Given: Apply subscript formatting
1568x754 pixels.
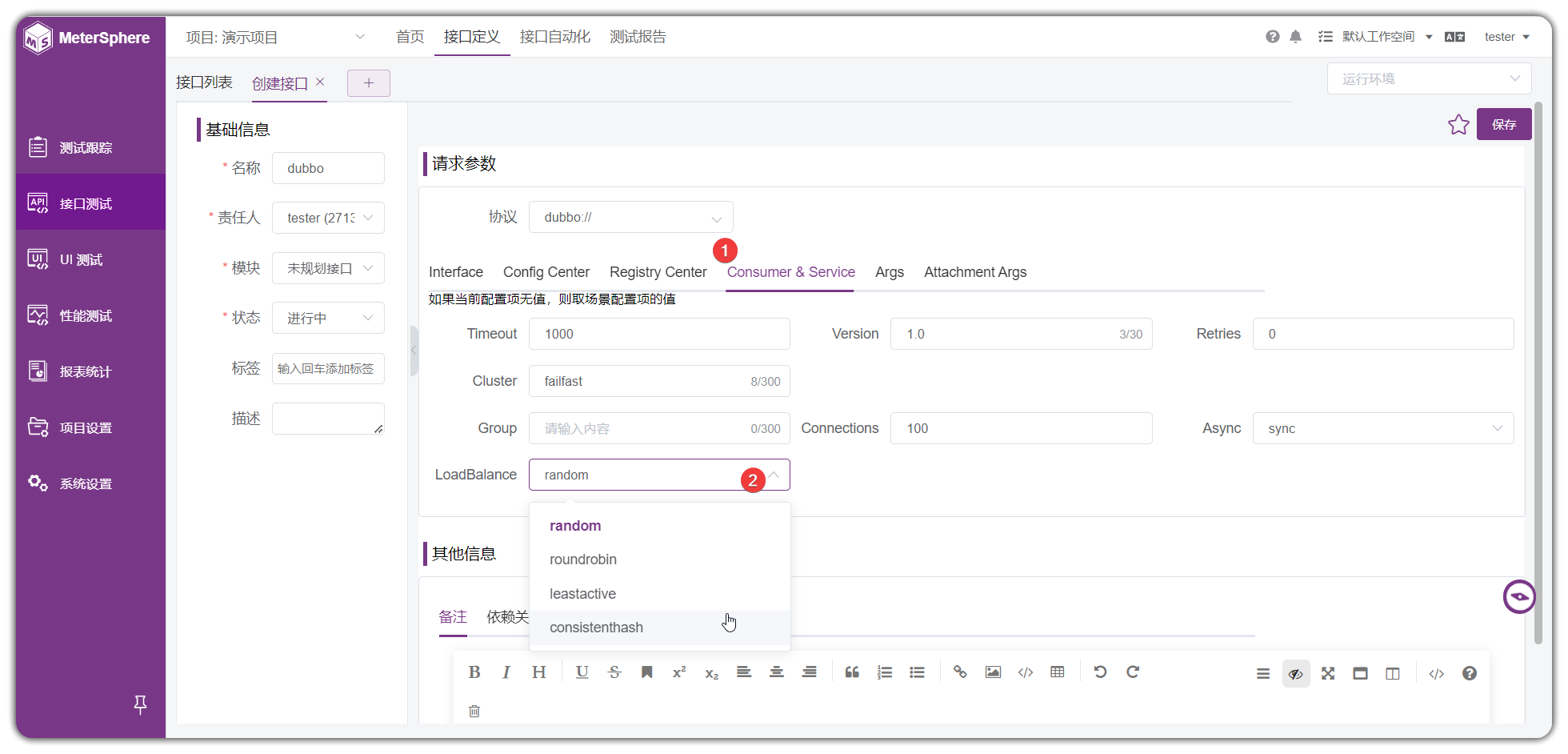Looking at the screenshot, I should pos(711,673).
